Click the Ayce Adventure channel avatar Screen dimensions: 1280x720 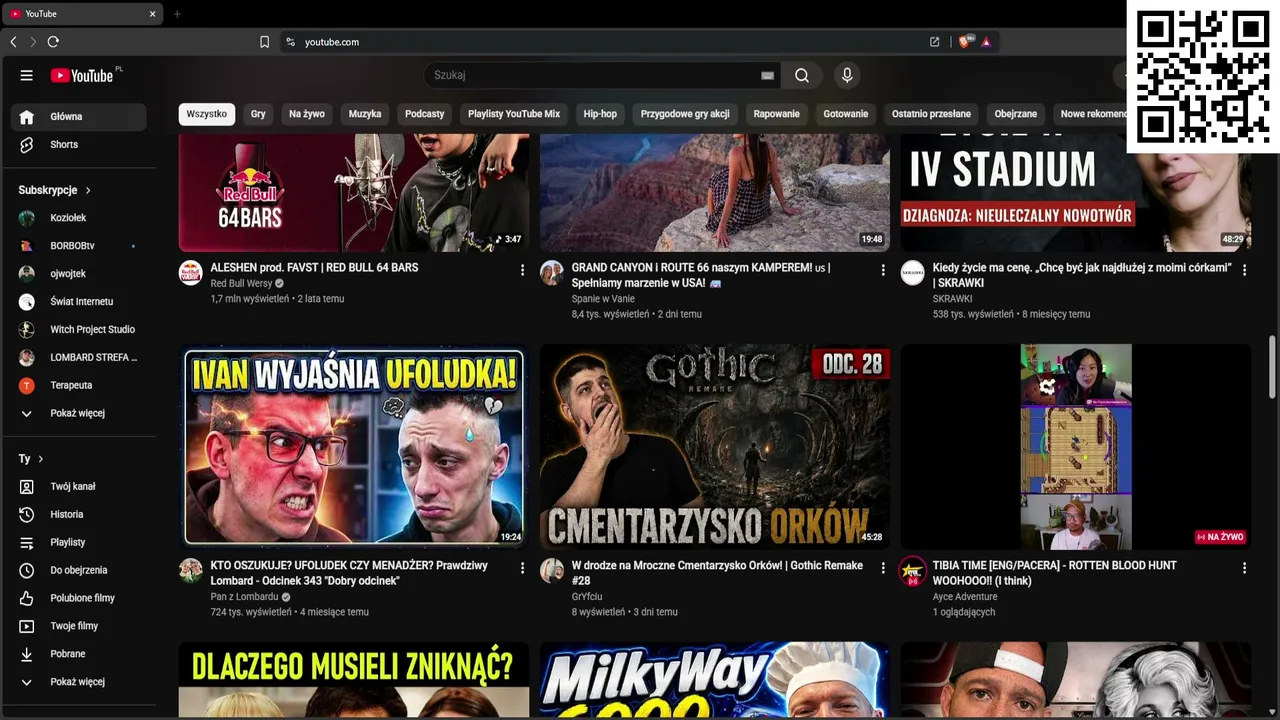pos(913,571)
